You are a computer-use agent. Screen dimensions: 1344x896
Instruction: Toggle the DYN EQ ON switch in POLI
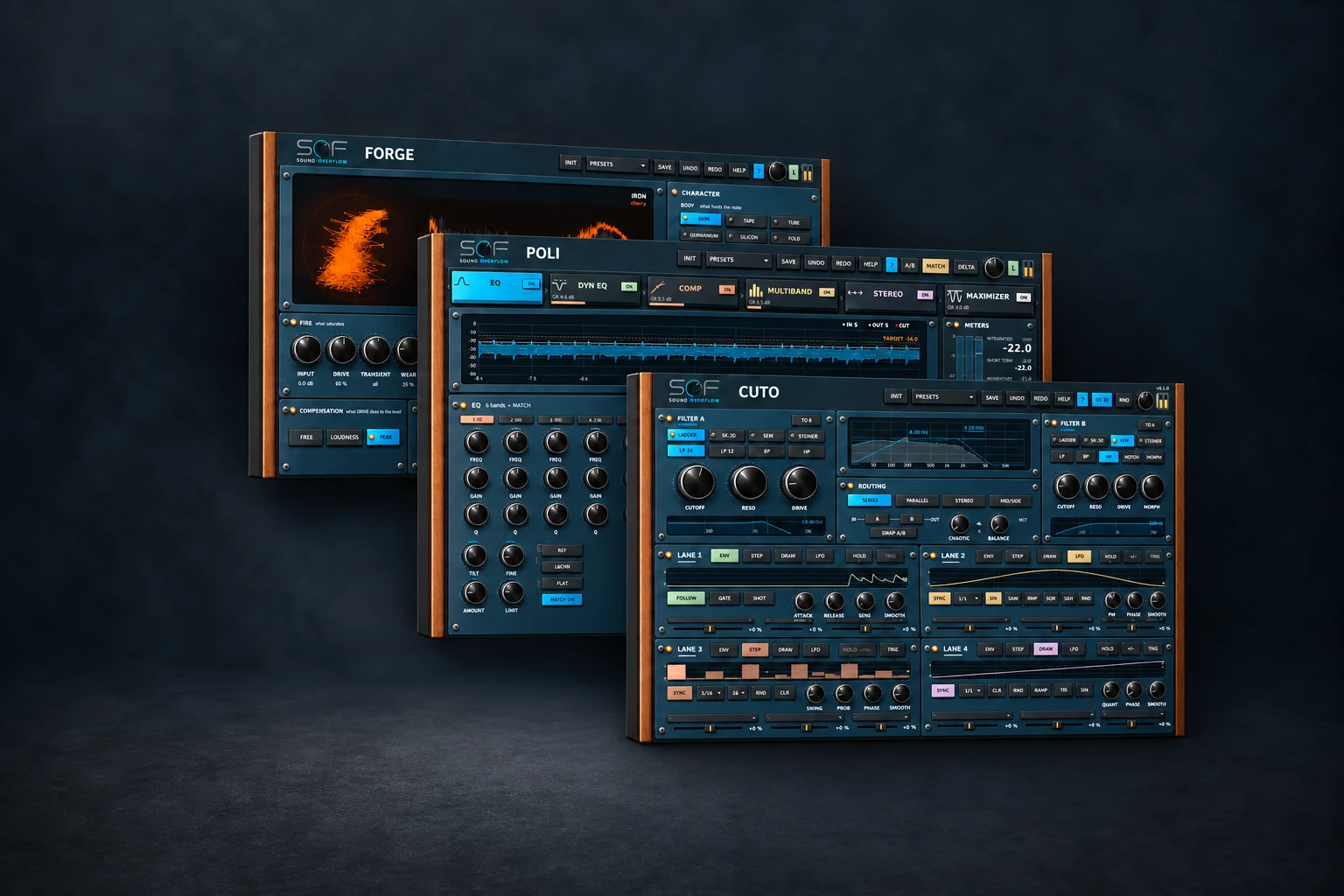coord(628,286)
